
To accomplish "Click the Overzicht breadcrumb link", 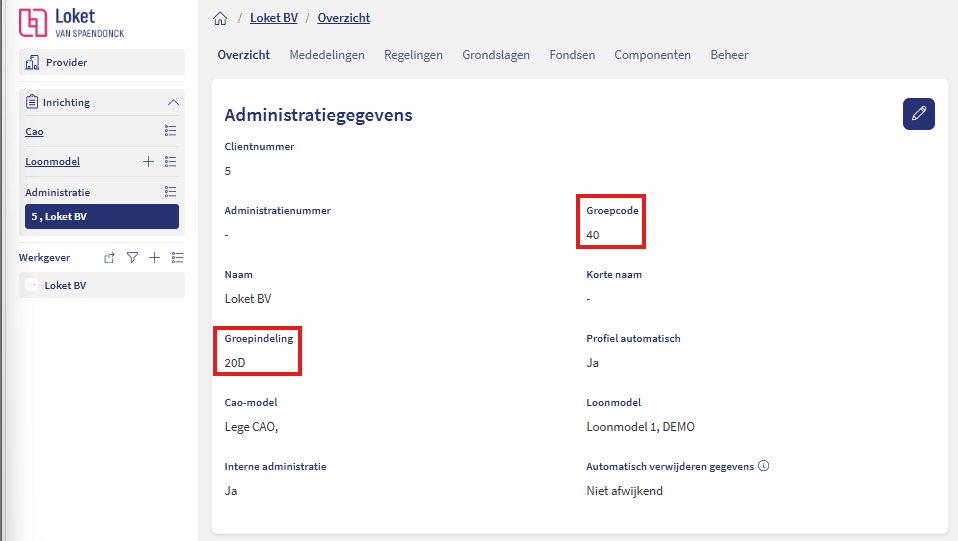I will pos(343,18).
